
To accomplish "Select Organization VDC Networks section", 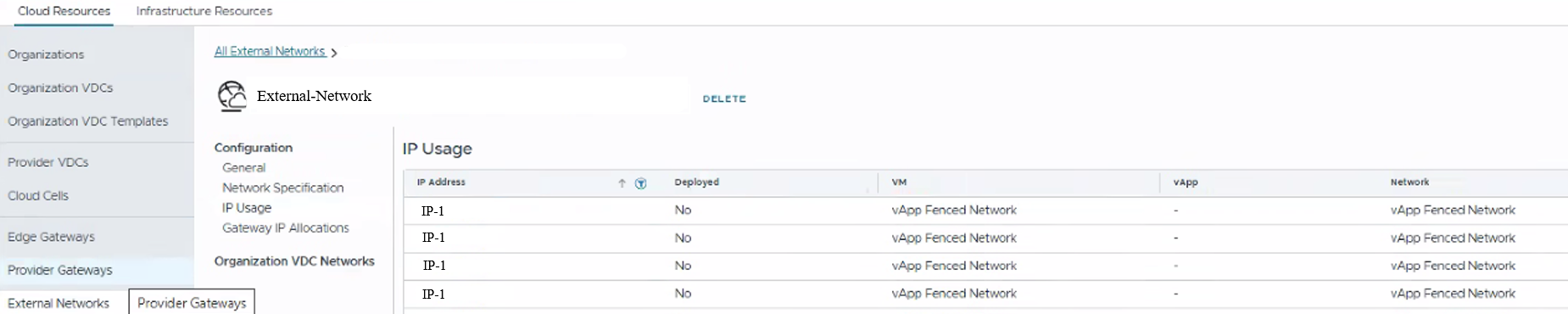I will coord(294,261).
